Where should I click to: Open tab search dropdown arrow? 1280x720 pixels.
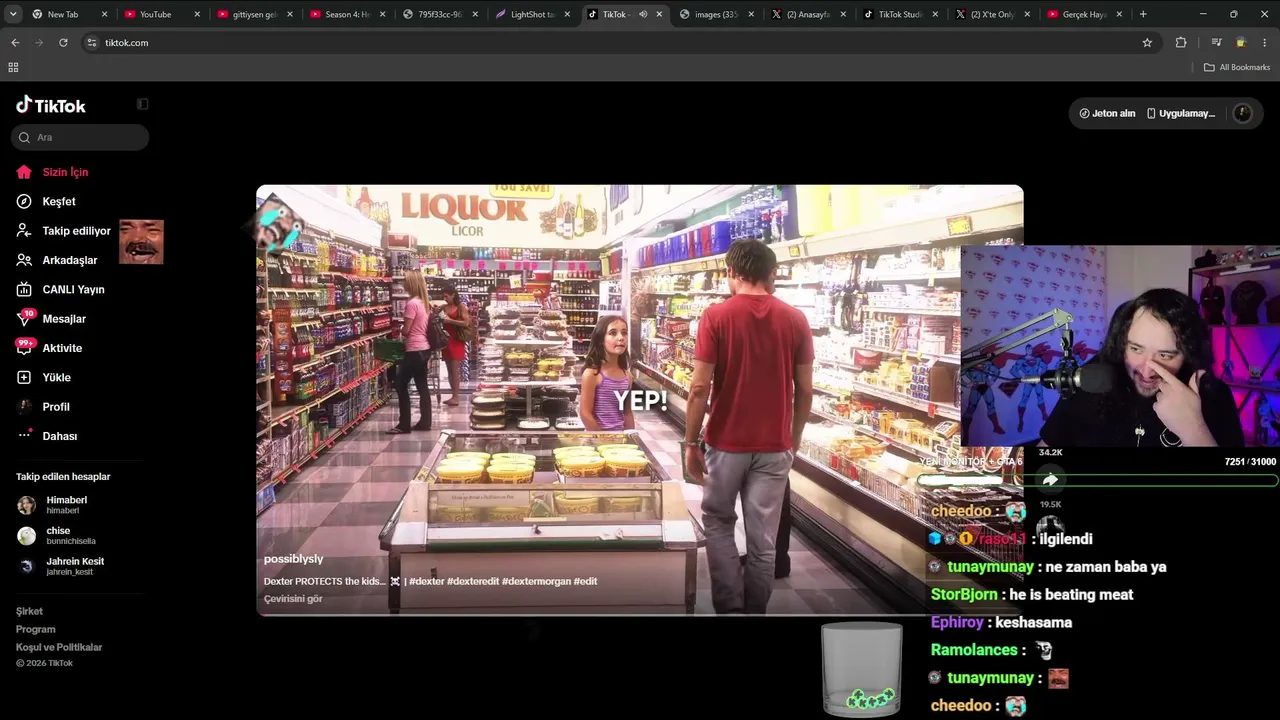(12, 14)
